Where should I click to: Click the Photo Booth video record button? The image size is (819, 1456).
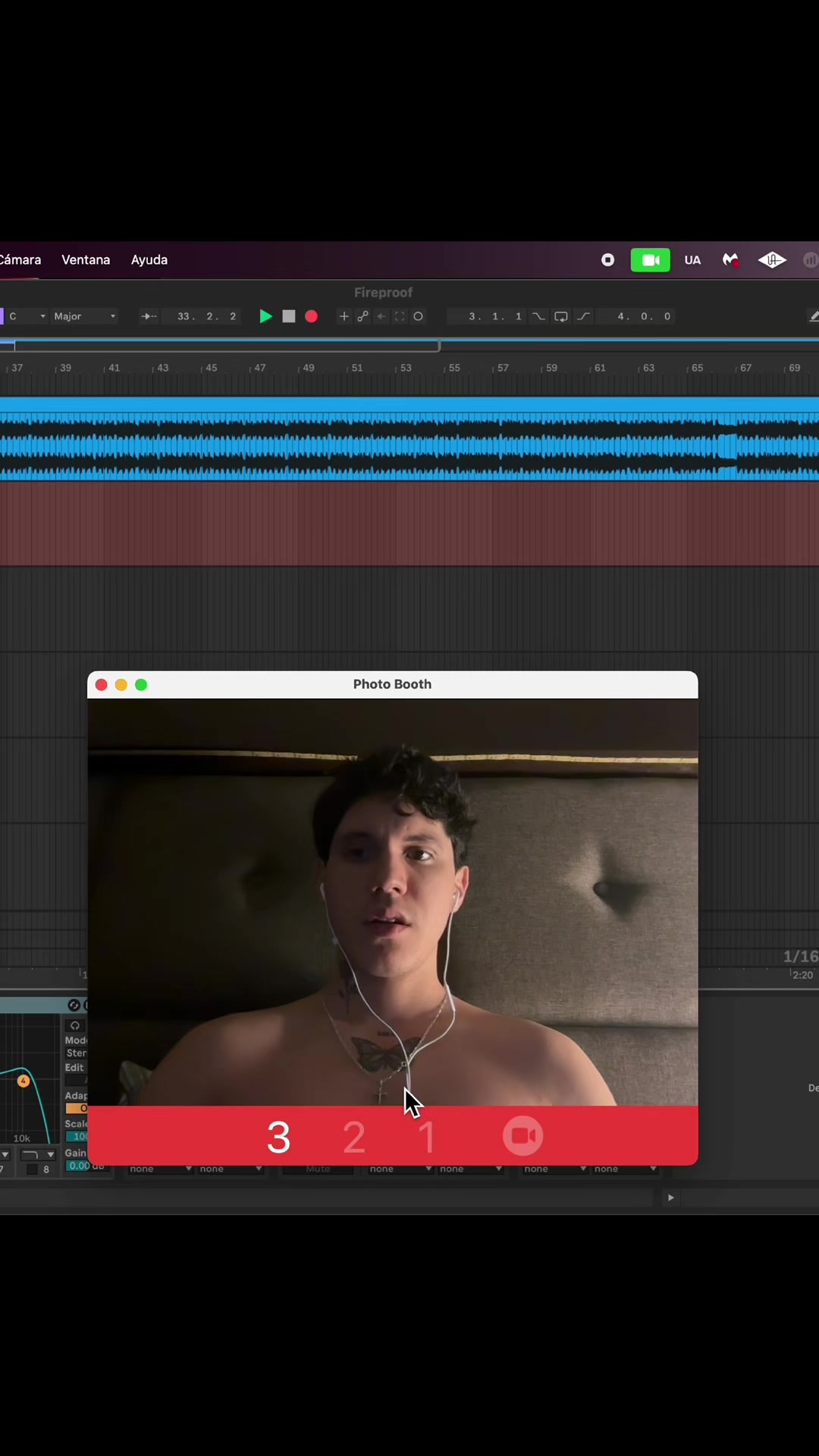coord(522,1136)
